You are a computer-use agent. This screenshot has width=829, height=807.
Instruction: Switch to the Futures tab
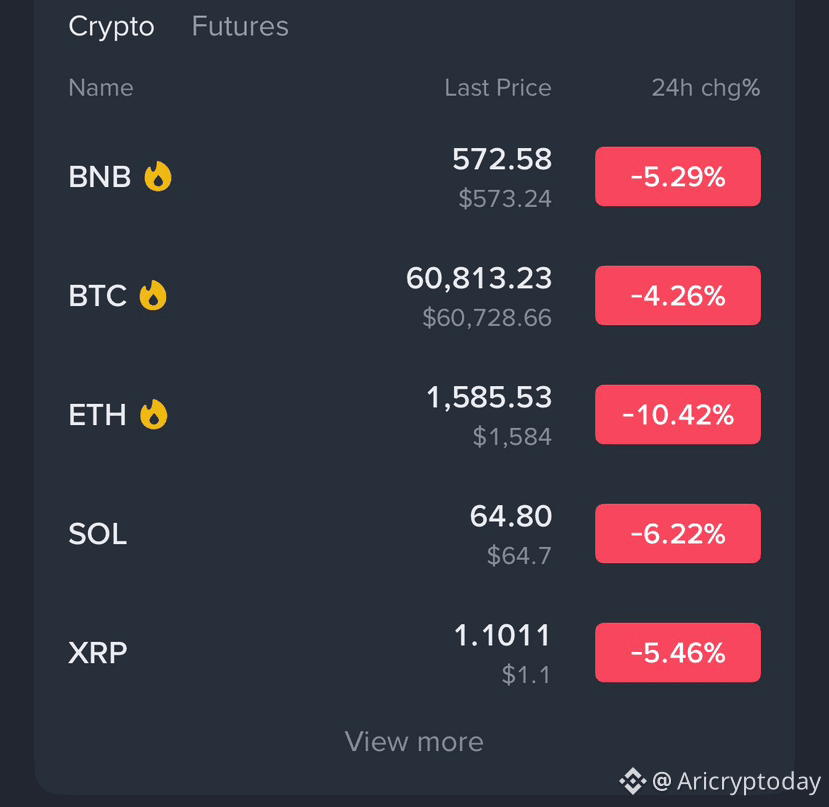tap(240, 26)
